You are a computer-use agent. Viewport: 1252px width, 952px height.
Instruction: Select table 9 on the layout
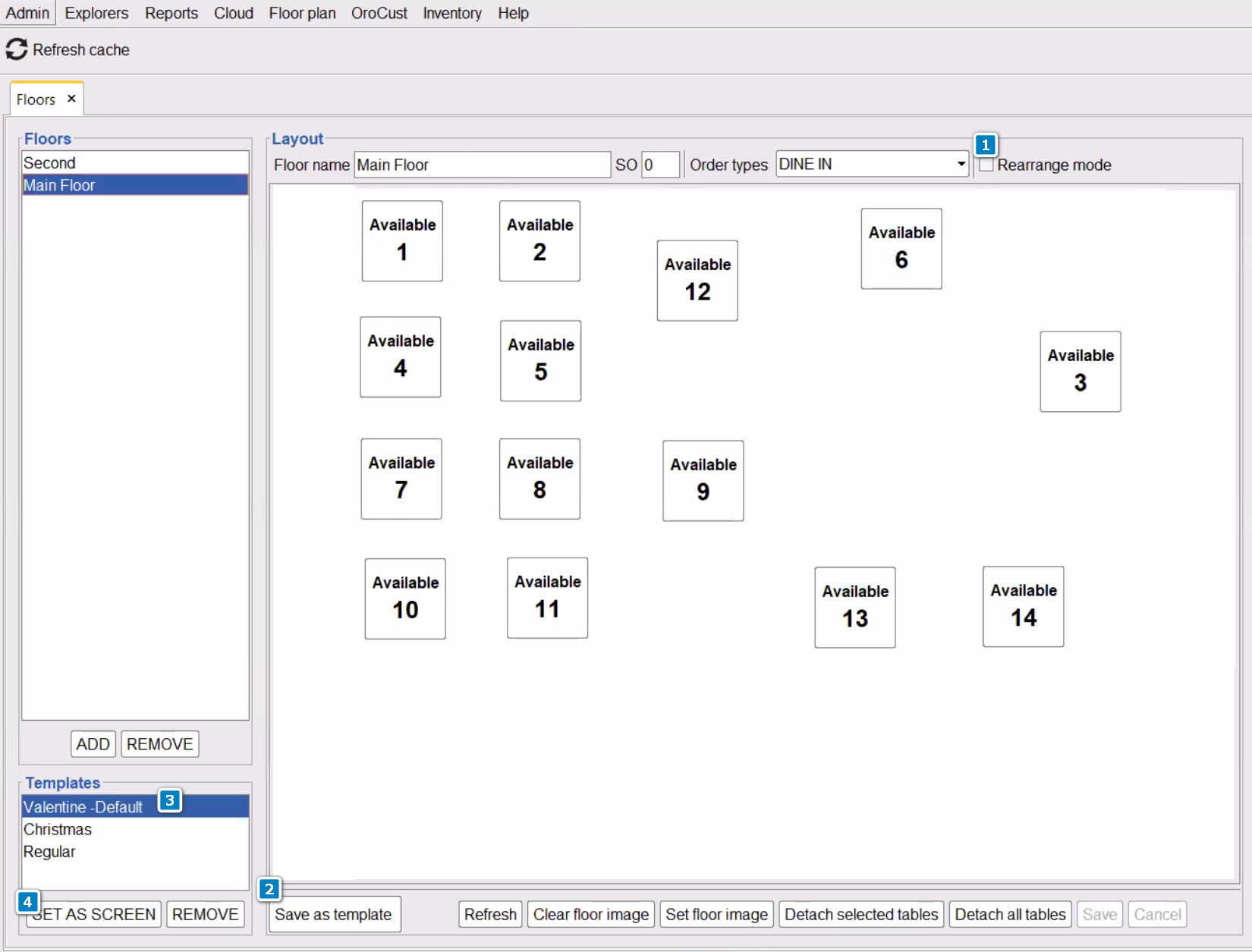(x=703, y=481)
